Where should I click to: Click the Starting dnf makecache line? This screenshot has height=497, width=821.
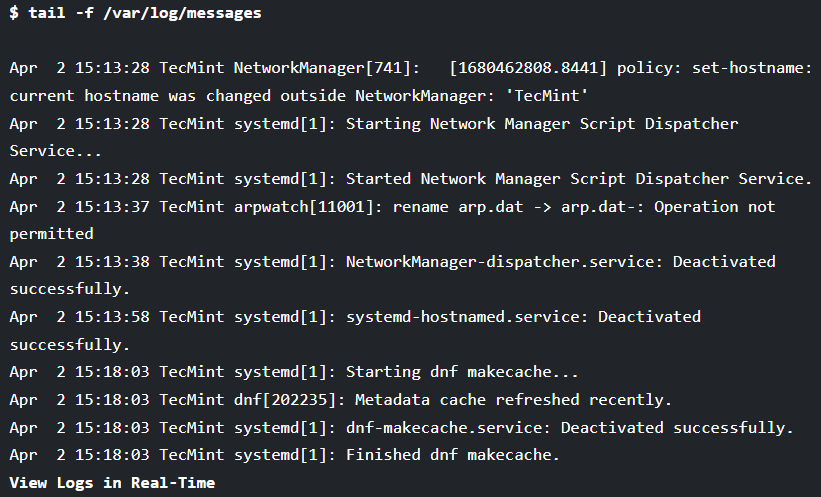click(x=294, y=372)
